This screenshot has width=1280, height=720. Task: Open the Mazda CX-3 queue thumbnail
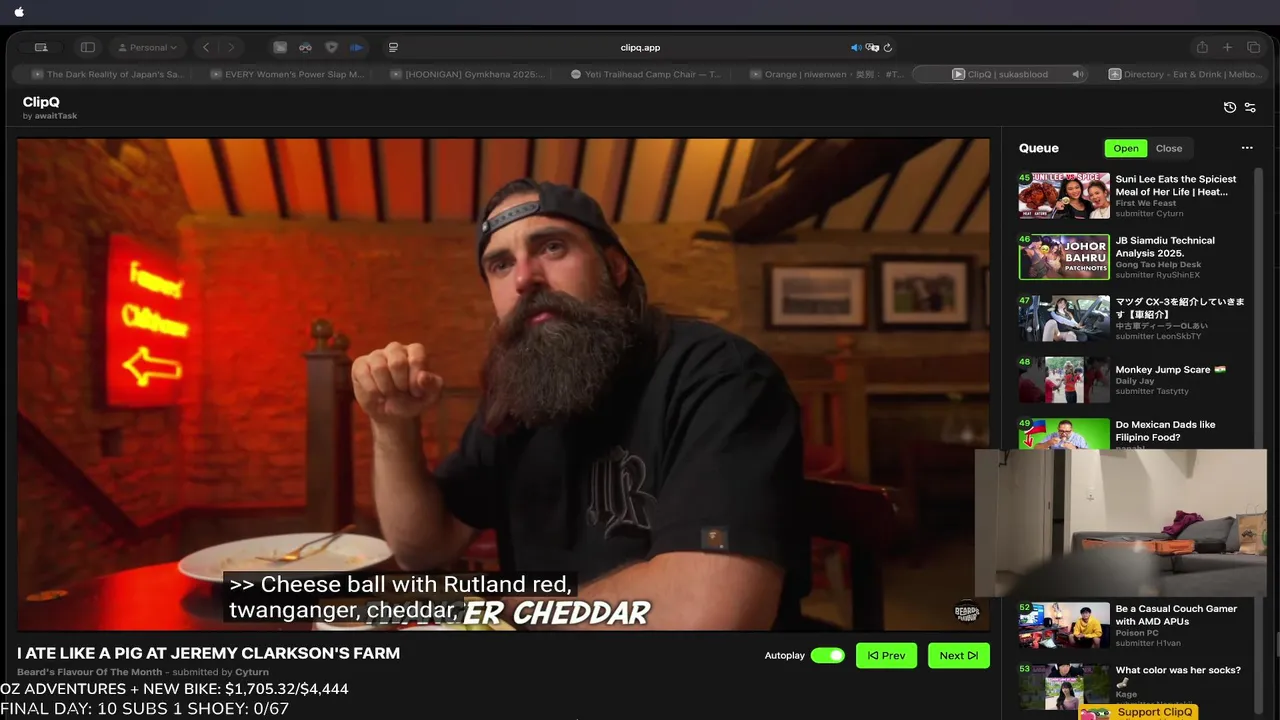[1064, 318]
